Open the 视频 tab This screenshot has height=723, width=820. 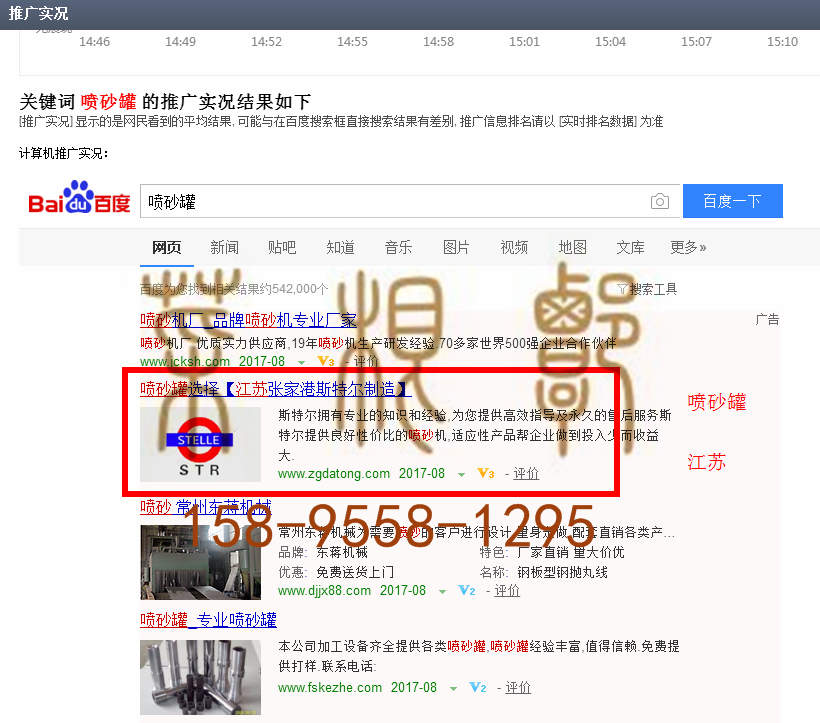(x=514, y=247)
